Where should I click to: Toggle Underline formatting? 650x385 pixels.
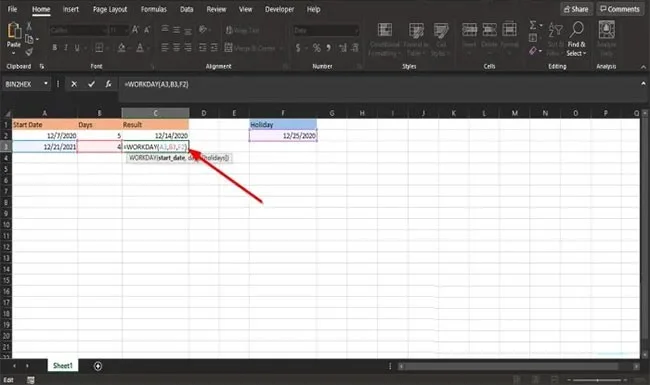tap(77, 48)
